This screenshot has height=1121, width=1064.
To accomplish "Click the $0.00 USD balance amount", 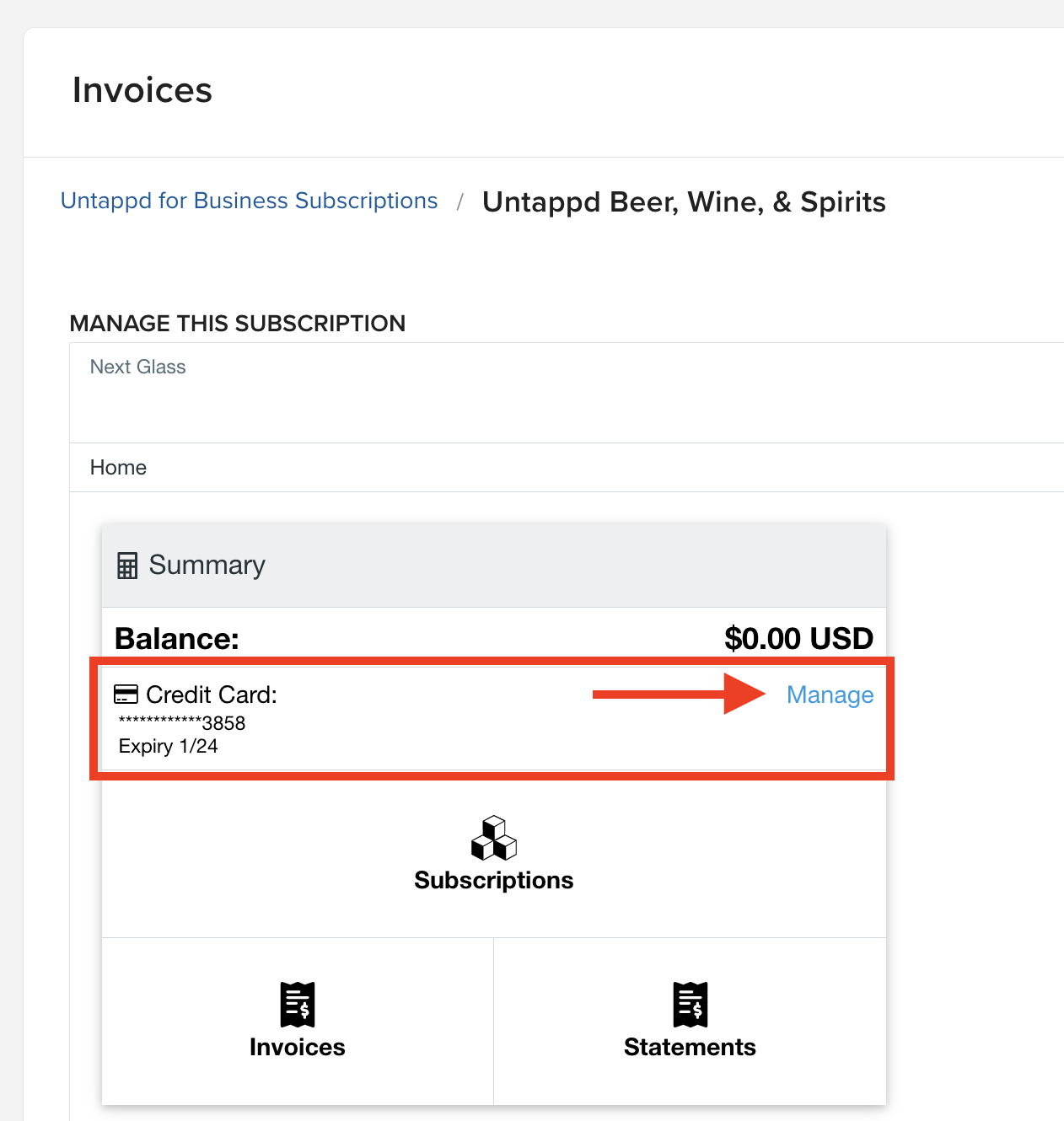I will [x=798, y=638].
